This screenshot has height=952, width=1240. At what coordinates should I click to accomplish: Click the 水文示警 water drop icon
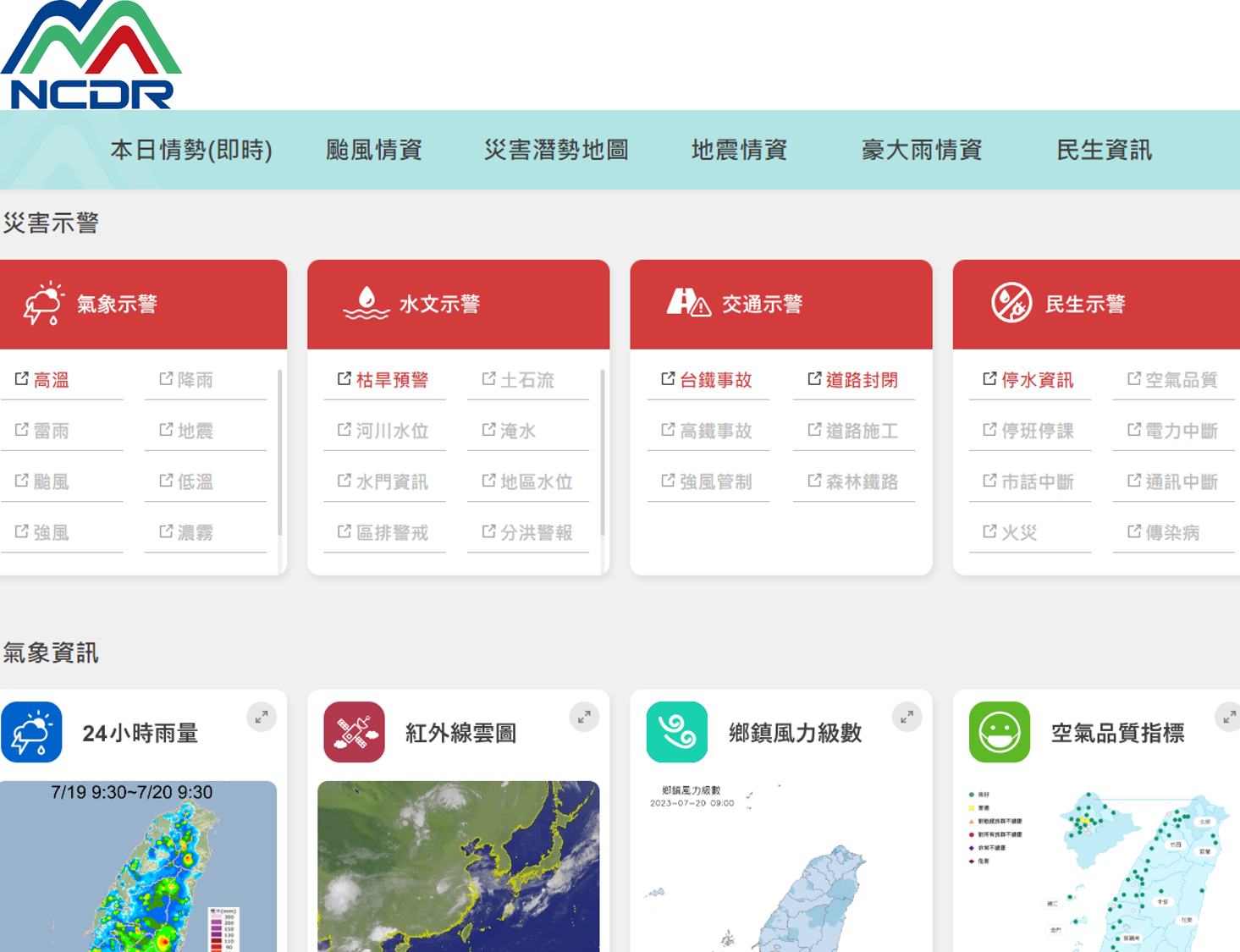click(366, 304)
